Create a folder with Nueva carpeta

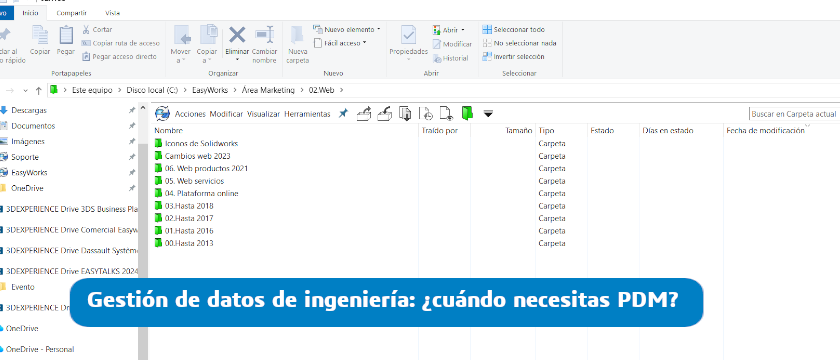(x=297, y=45)
